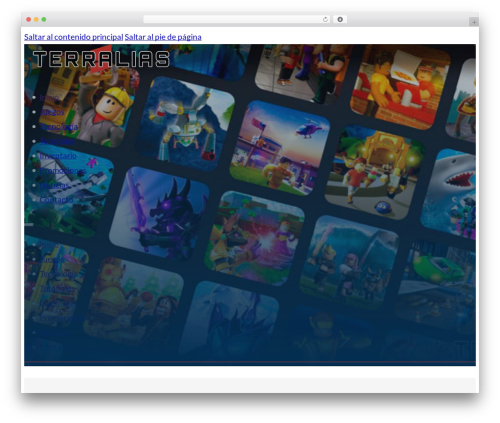
Task: Focus the browser address bar
Action: click(237, 20)
